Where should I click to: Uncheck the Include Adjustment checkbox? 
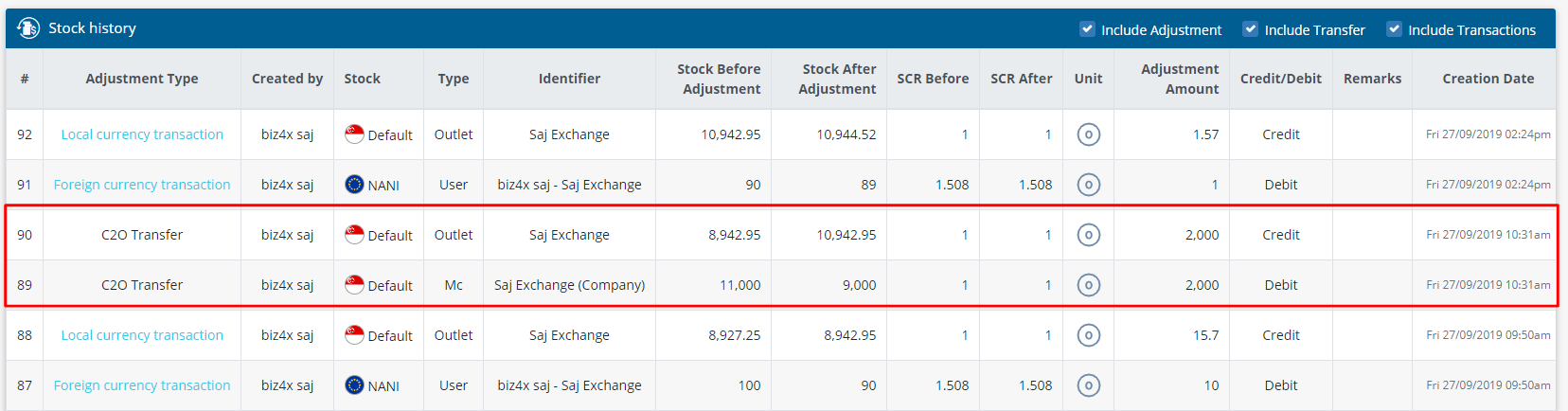(x=1087, y=29)
